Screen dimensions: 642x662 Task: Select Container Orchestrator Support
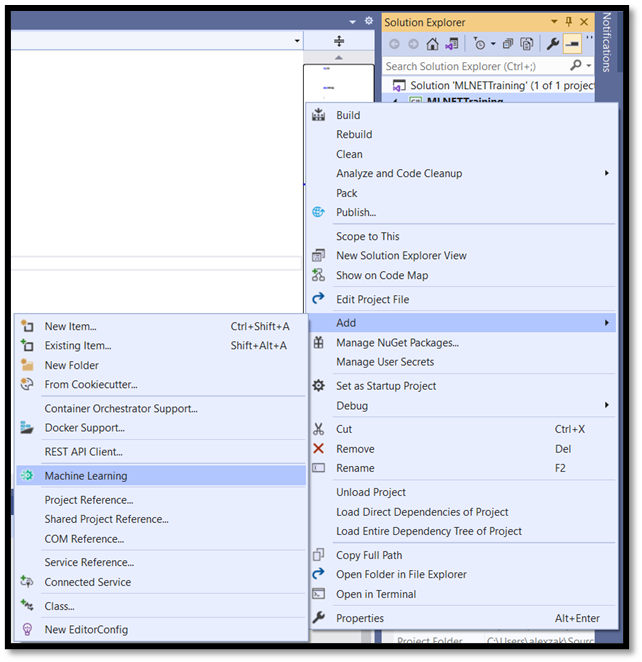click(161, 409)
